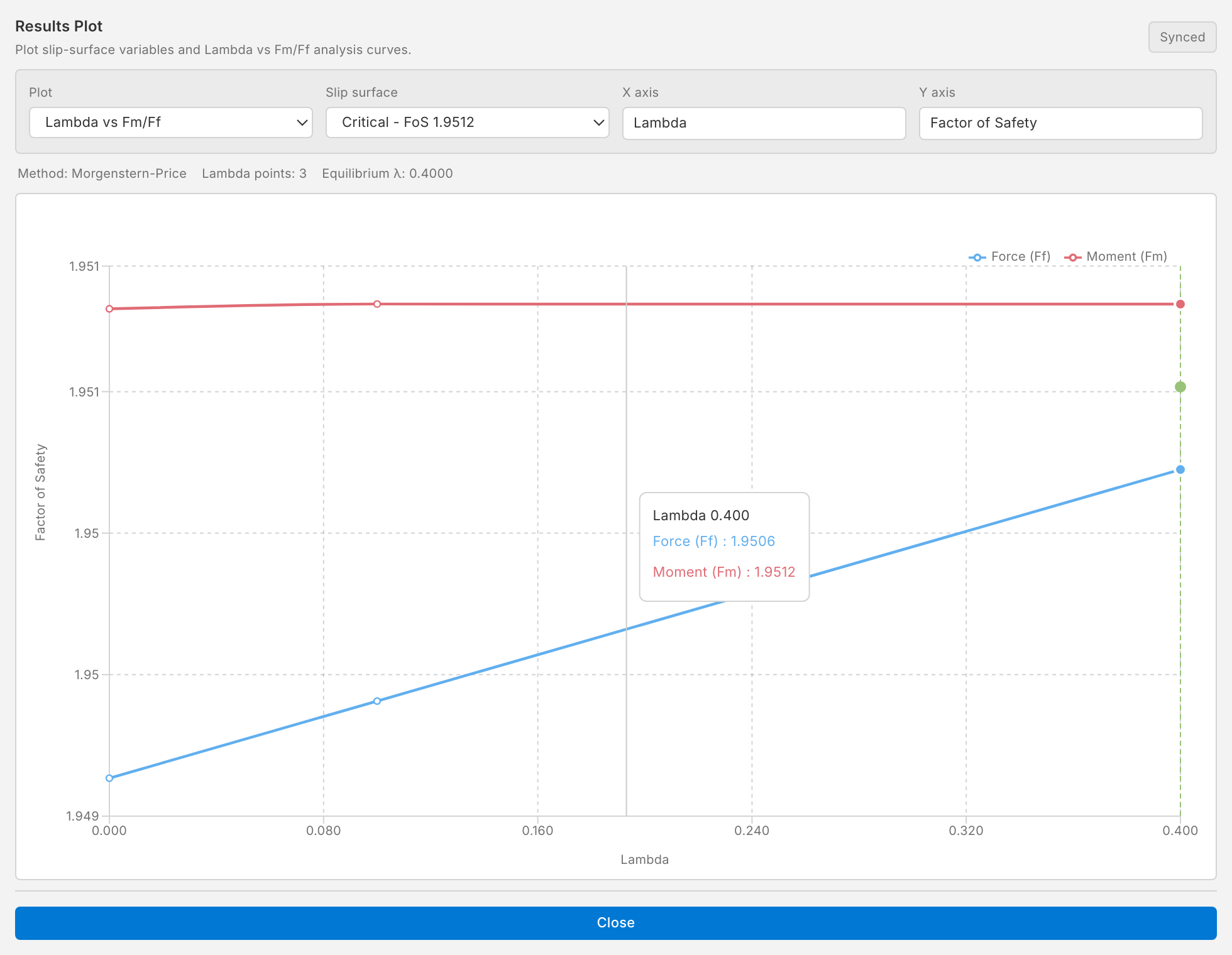1232x955 pixels.
Task: Click Moment curve middle data point
Action: pos(377,304)
